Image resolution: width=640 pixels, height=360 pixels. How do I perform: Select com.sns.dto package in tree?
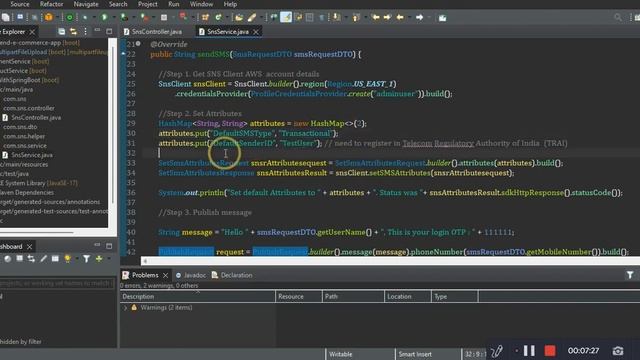click(20, 127)
